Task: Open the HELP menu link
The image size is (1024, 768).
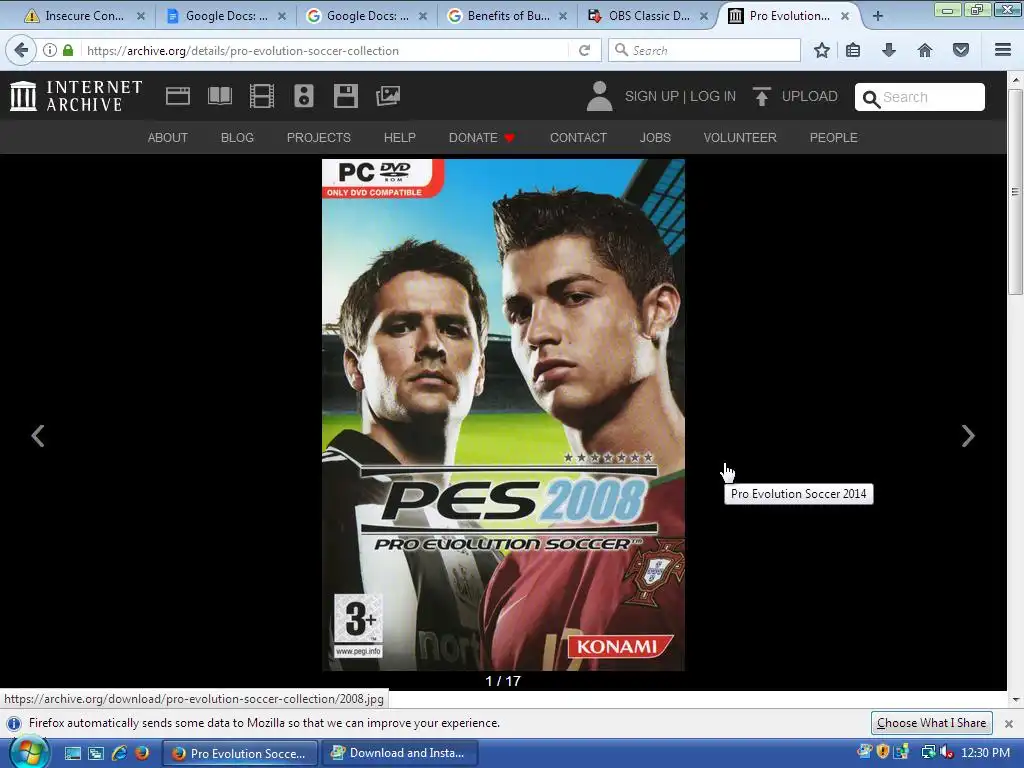Action: coord(400,138)
